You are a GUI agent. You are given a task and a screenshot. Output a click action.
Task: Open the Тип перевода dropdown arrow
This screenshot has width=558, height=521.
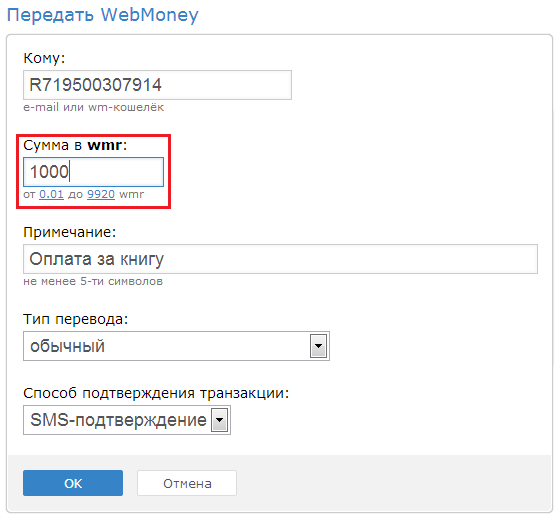click(318, 346)
